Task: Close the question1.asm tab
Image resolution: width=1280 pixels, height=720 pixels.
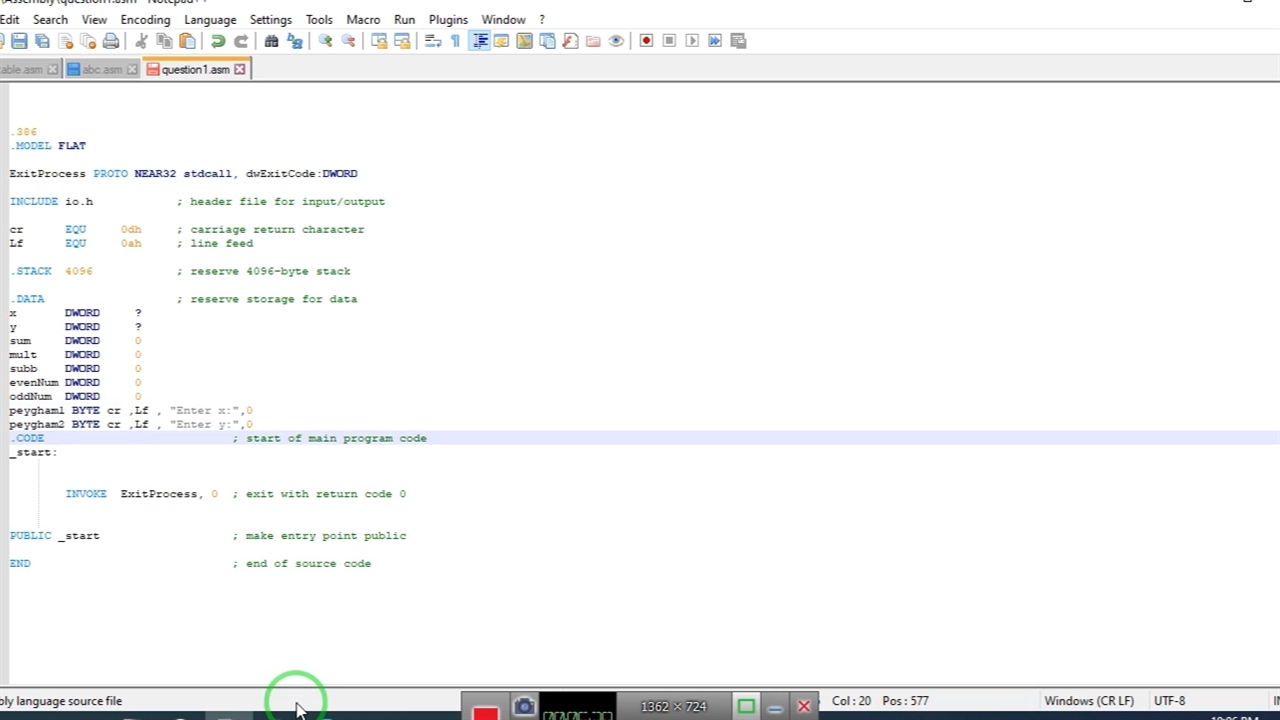Action: pos(239,69)
